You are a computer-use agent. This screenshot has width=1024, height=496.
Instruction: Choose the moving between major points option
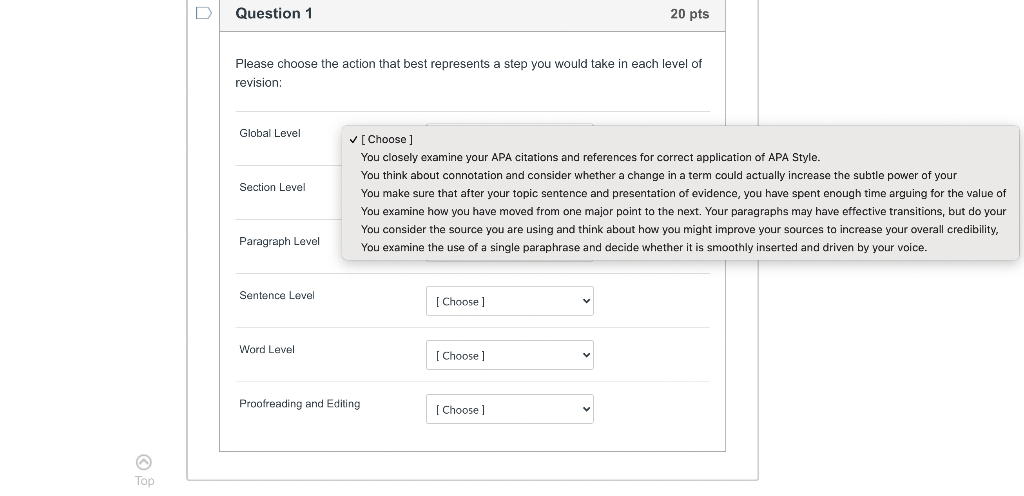[683, 211]
